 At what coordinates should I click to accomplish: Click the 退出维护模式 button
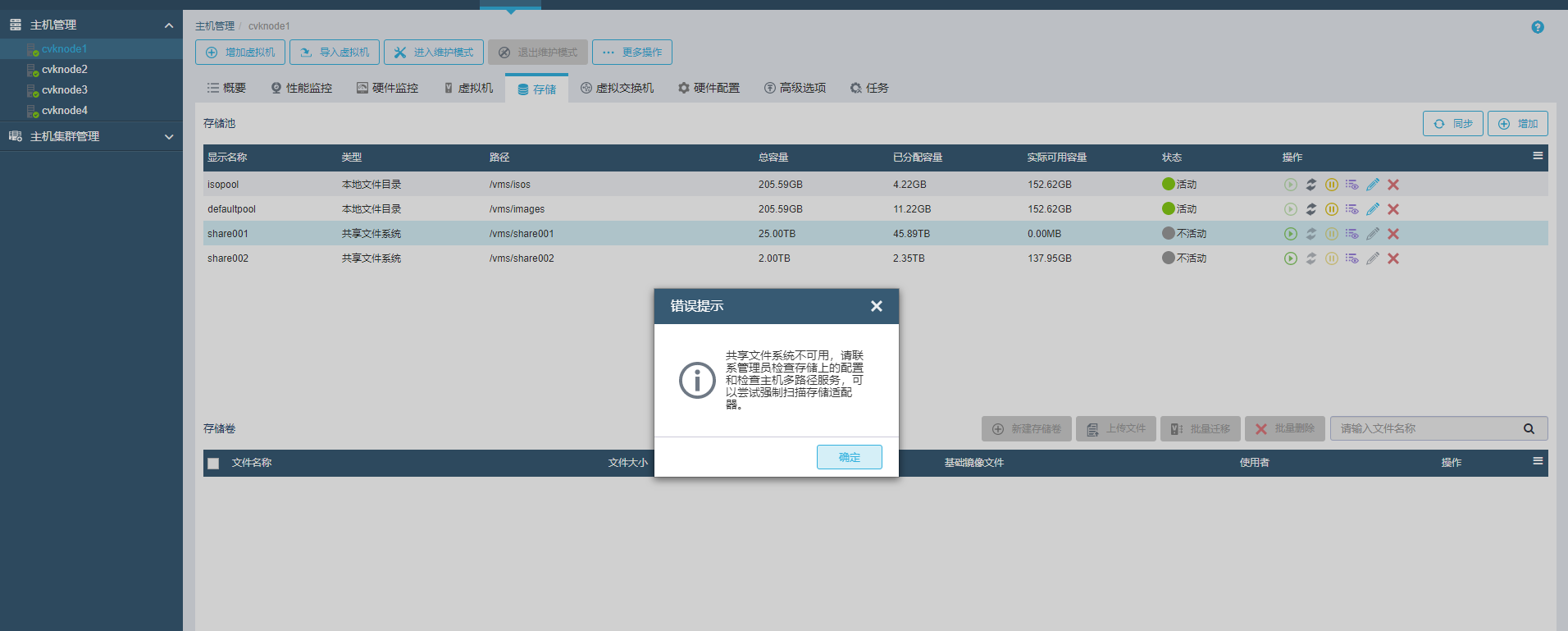[x=538, y=53]
